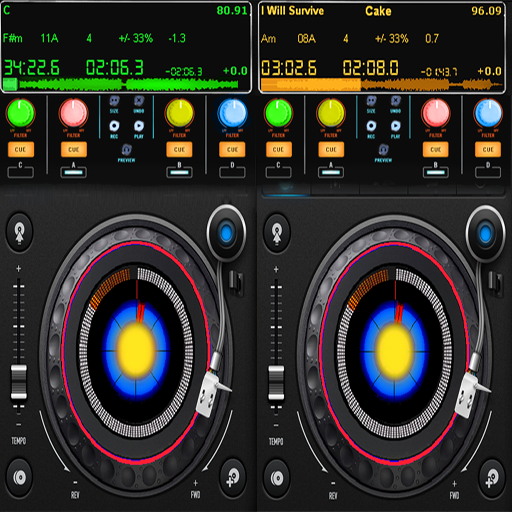
Task: Start sampler recording with left deck REC icon
Action: click(x=114, y=126)
